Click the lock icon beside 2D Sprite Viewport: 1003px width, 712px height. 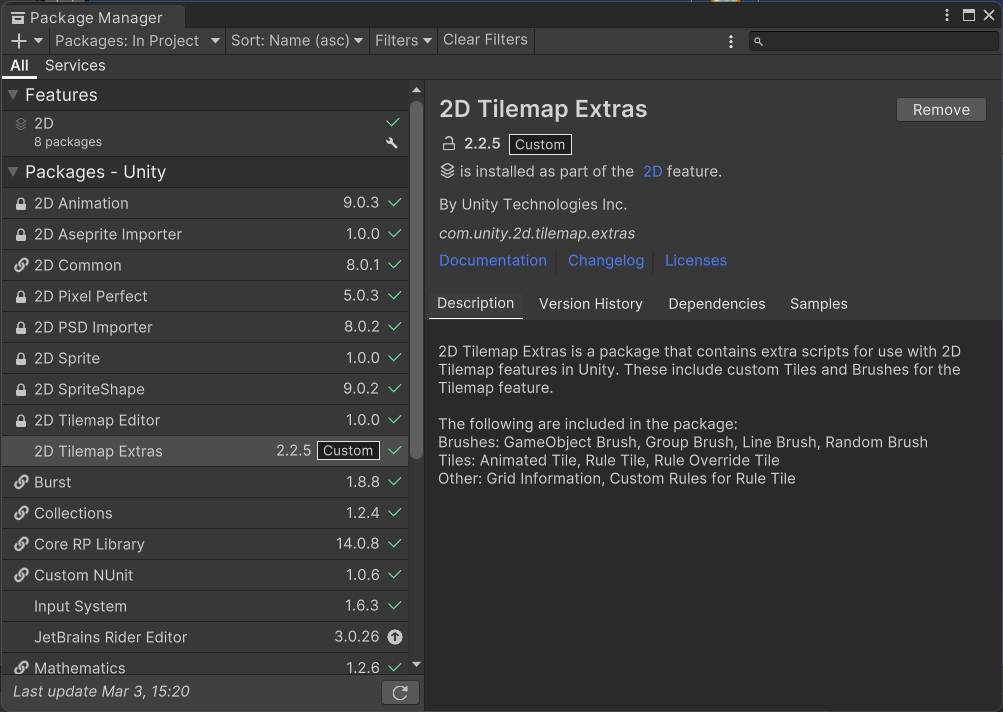point(21,359)
